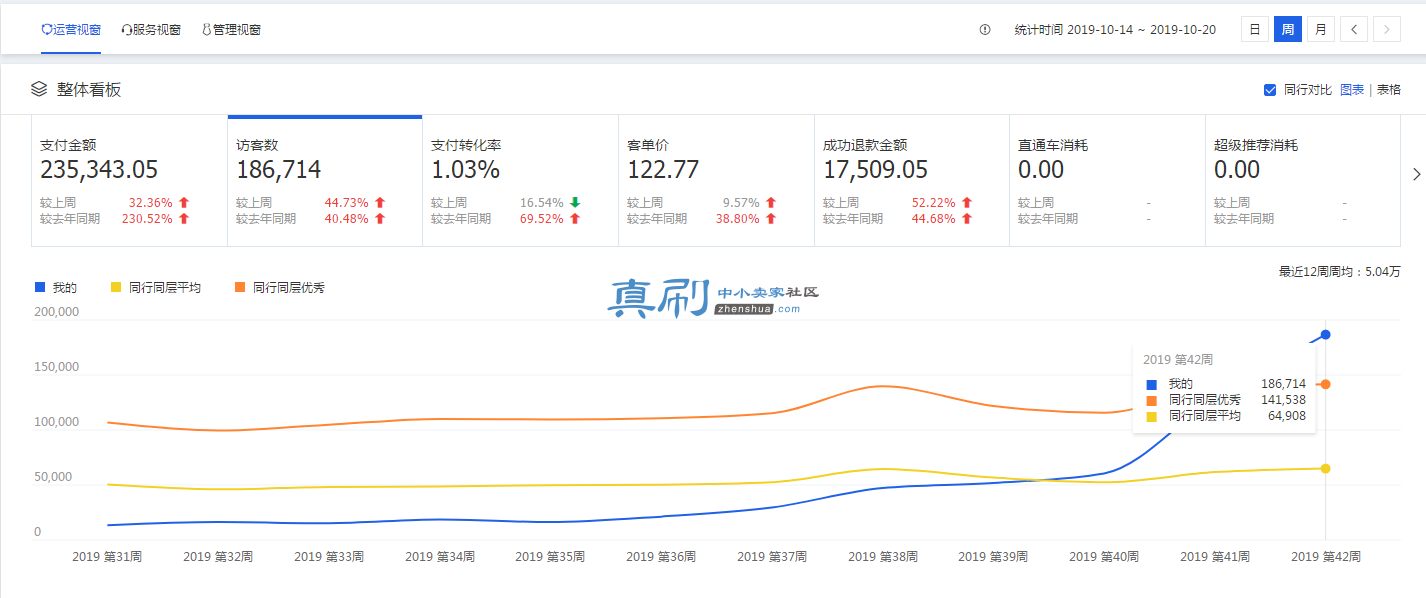Screen dimensions: 1426x598
Task: Click red up arrow for 支付金额 较上周
Action: 184,203
